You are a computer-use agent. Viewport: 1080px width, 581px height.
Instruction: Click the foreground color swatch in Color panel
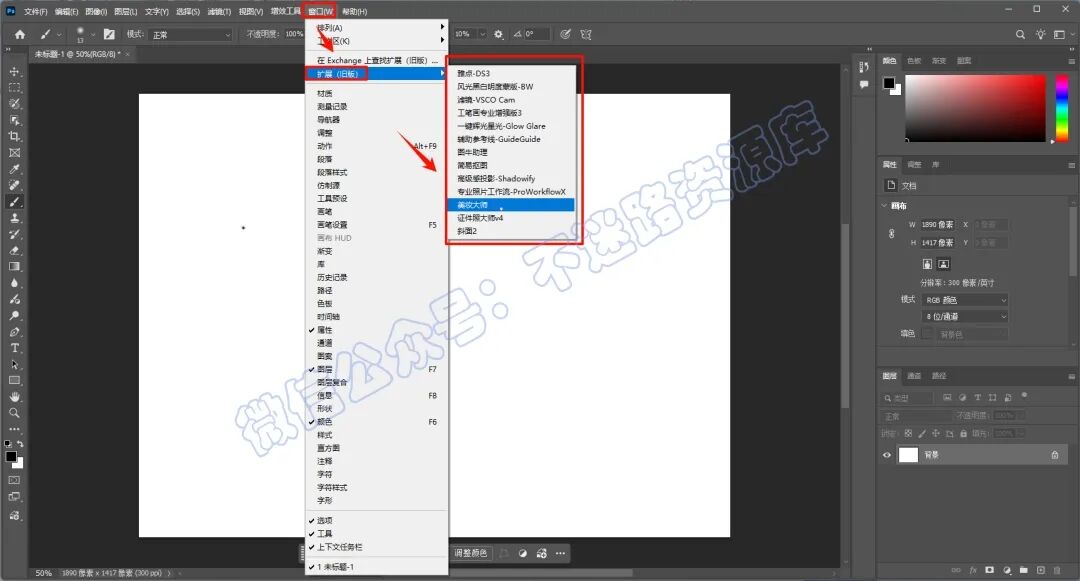(x=889, y=83)
